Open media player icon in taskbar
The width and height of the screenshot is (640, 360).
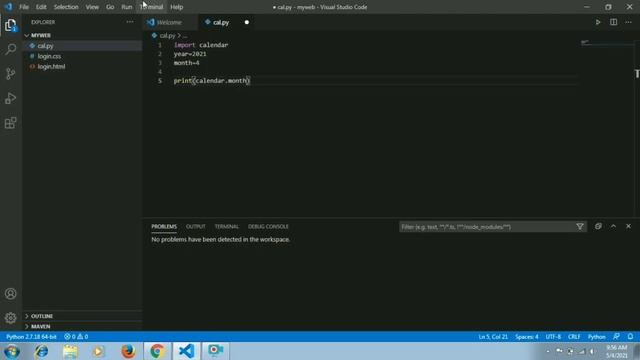pyautogui.click(x=99, y=351)
